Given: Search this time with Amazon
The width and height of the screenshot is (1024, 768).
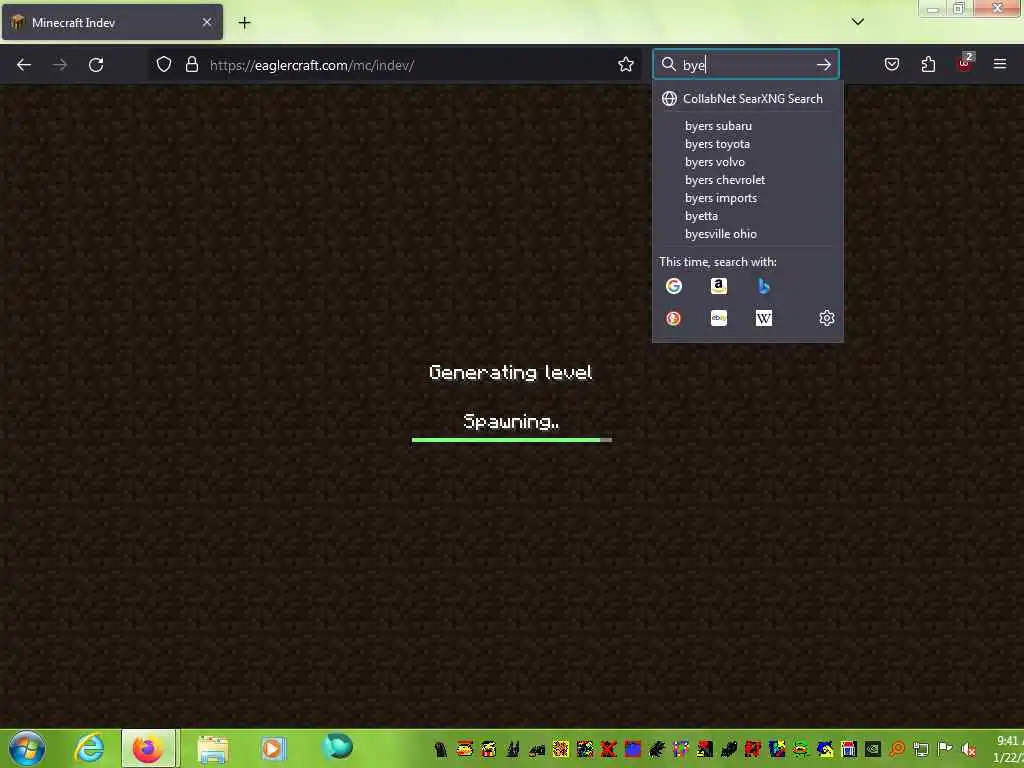Looking at the screenshot, I should (718, 285).
